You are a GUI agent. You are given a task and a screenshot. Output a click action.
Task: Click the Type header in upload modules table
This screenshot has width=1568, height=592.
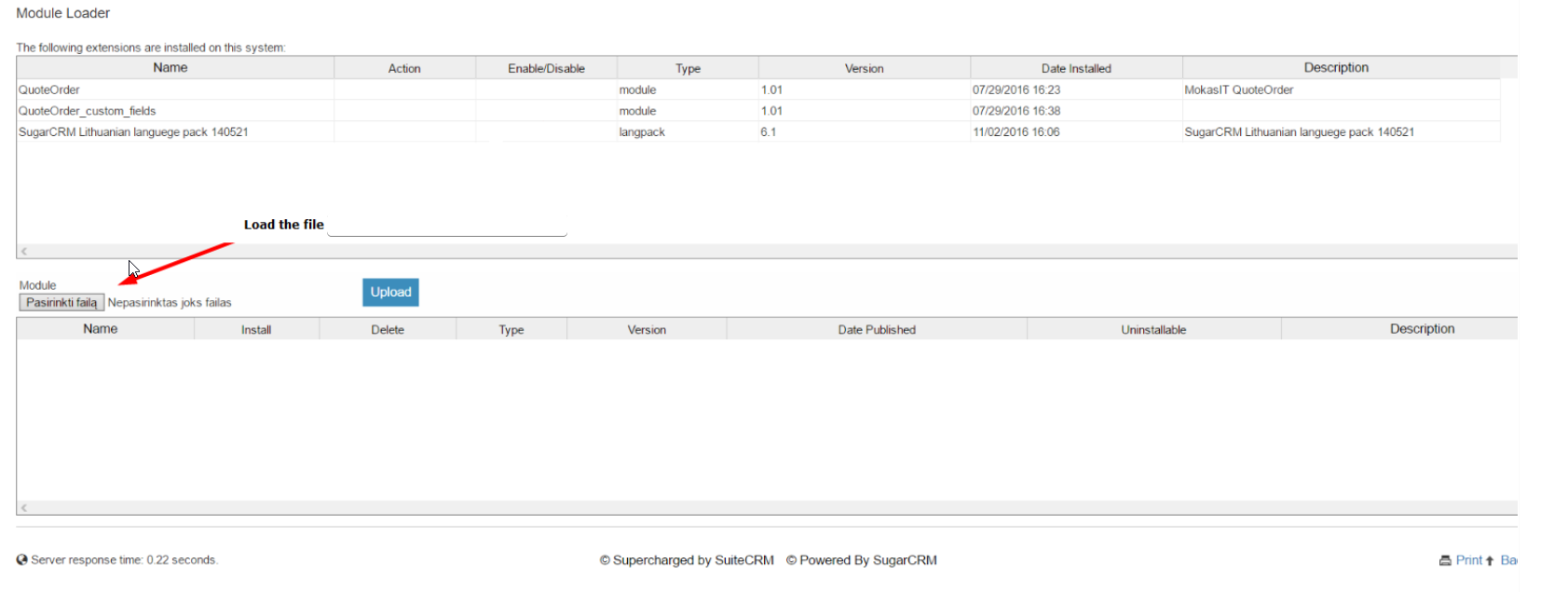[511, 329]
